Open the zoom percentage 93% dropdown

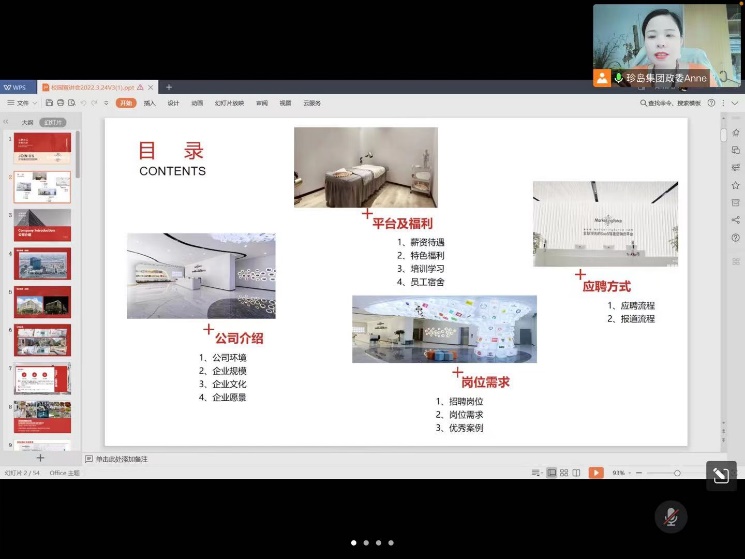[x=622, y=472]
